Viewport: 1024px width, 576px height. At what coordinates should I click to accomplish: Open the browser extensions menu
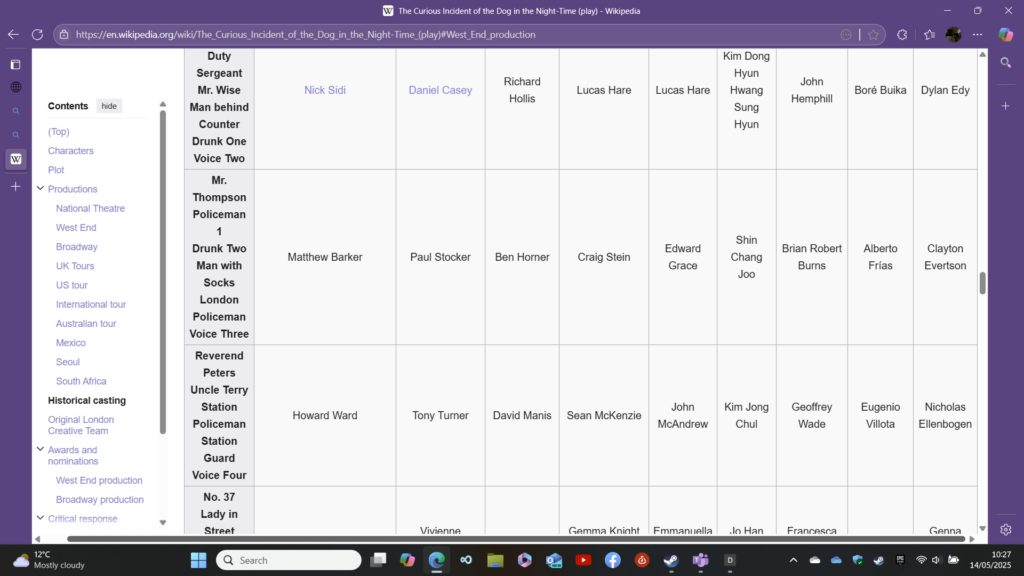point(902,35)
